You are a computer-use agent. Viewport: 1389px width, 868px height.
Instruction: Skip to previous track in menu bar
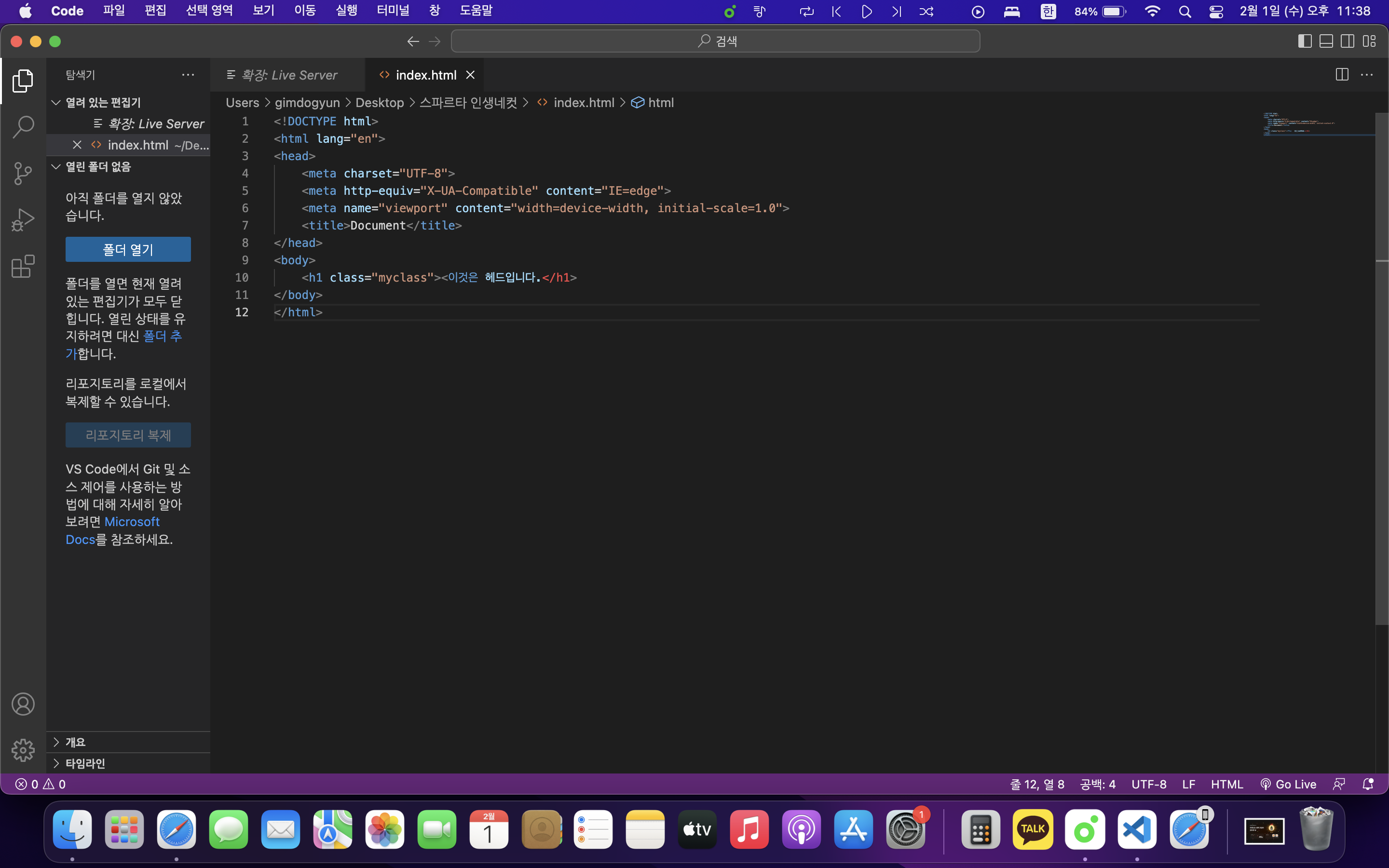[x=837, y=12]
